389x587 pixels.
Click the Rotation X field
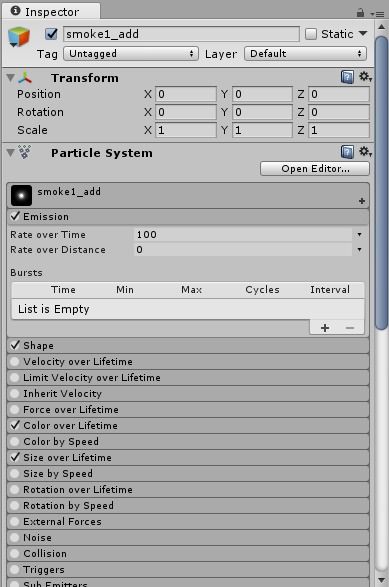point(186,112)
